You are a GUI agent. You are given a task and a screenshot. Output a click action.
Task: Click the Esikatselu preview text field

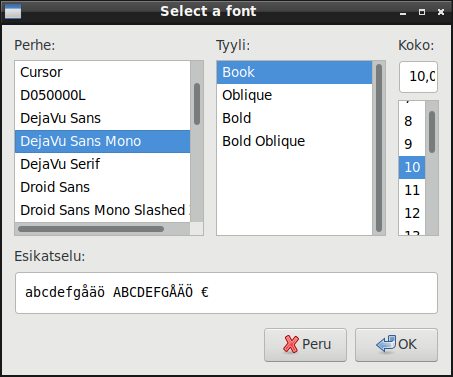226,293
